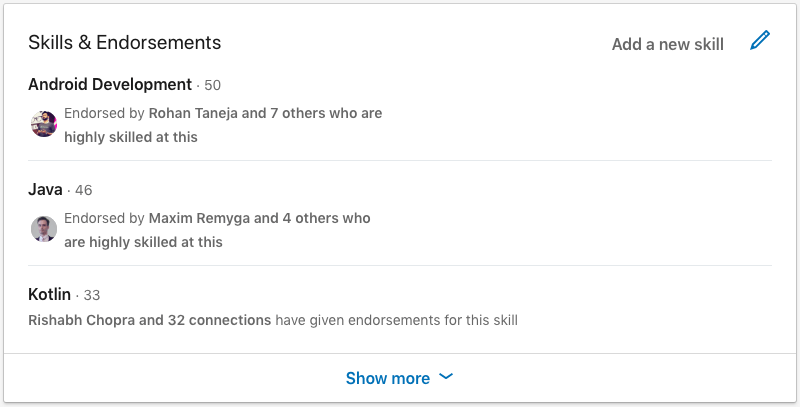This screenshot has width=800, height=407.
Task: Open Rohan Taneja's profile avatar
Action: [x=44, y=124]
